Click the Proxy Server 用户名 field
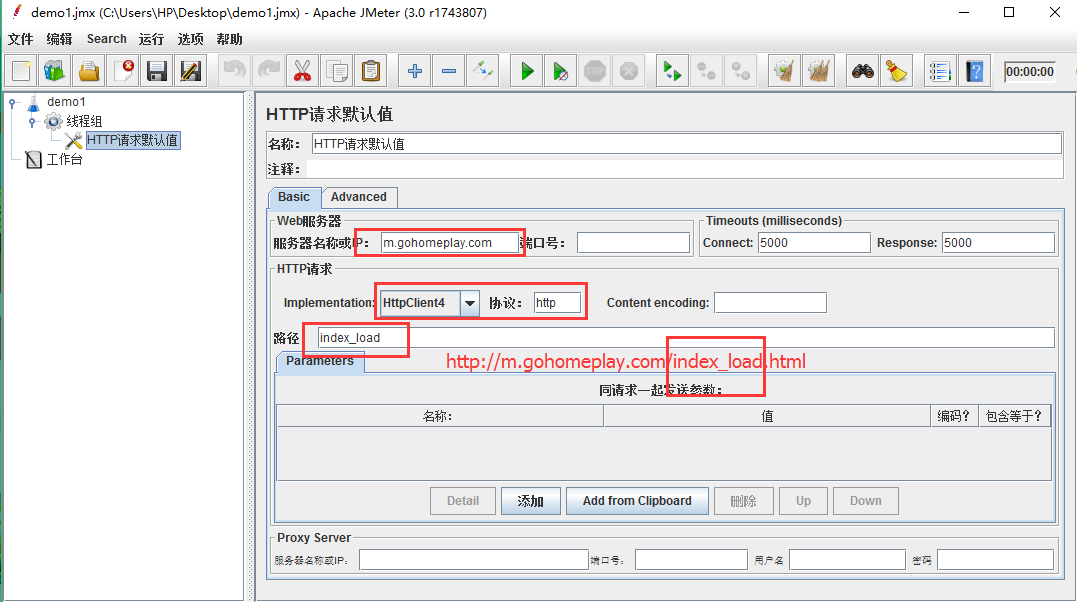1077x602 pixels. coord(847,560)
